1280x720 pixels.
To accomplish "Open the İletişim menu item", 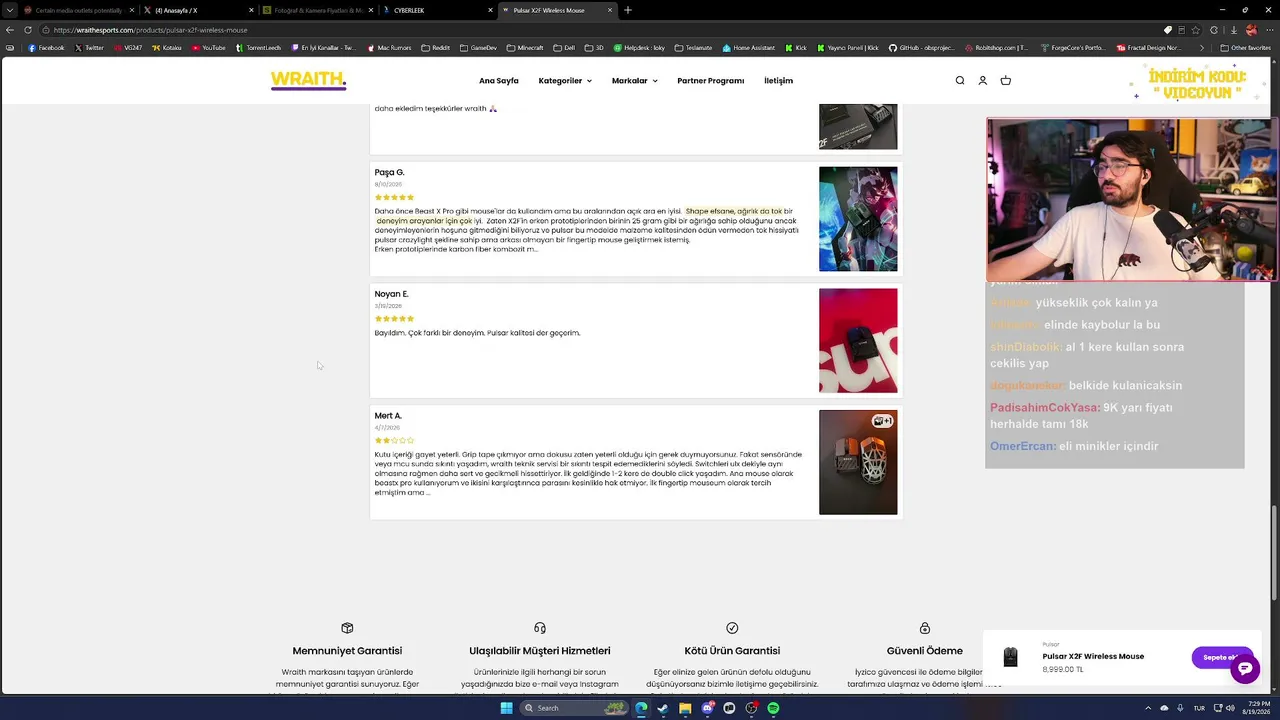I will [x=779, y=81].
